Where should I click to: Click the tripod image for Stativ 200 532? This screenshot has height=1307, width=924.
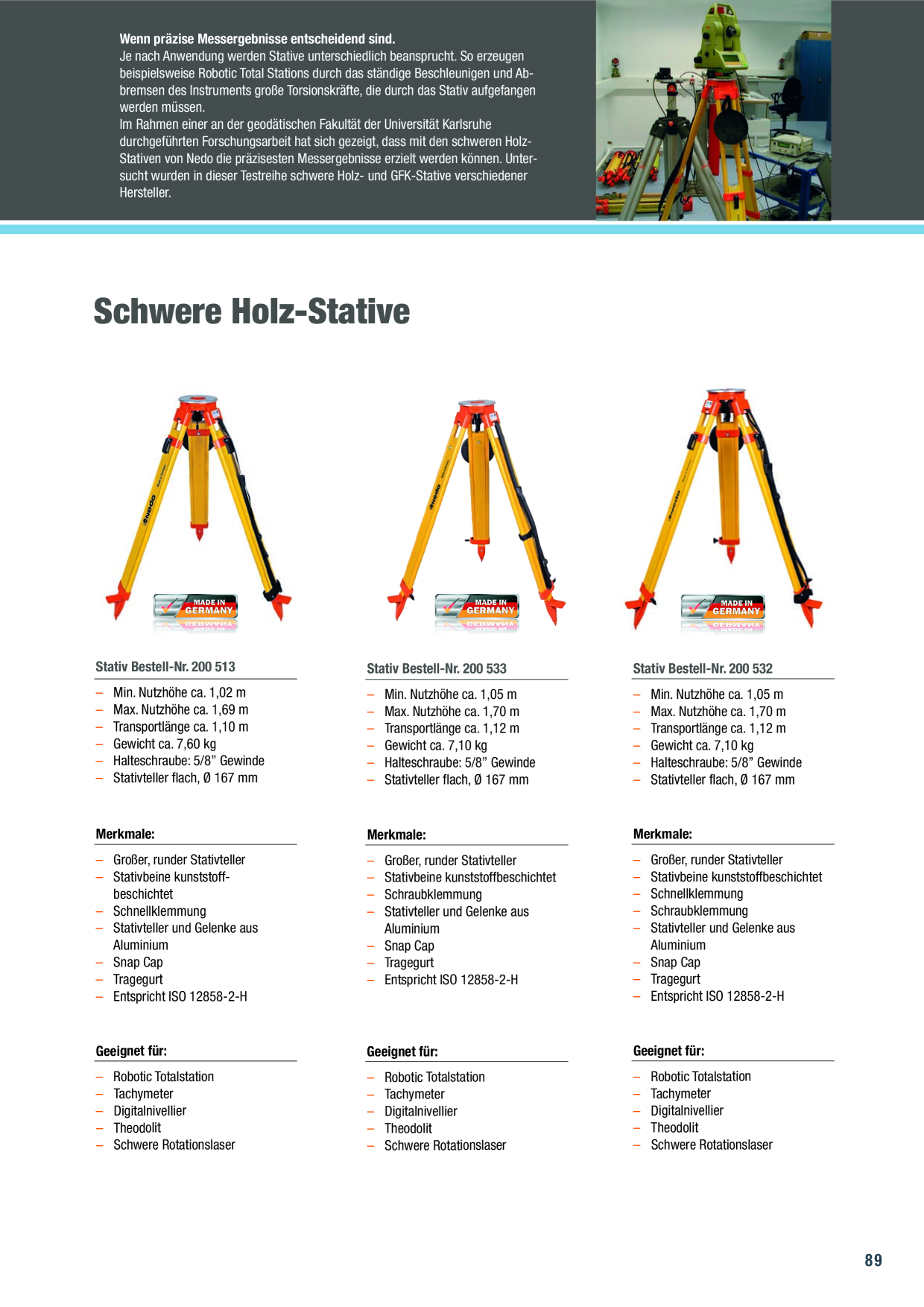click(x=724, y=508)
